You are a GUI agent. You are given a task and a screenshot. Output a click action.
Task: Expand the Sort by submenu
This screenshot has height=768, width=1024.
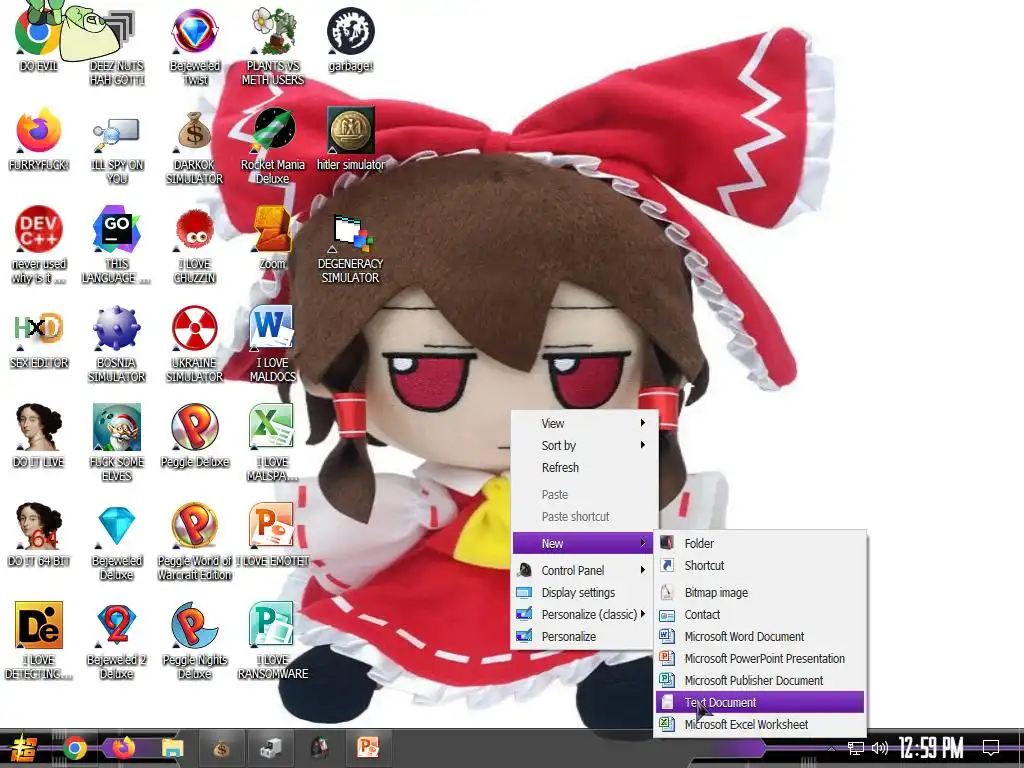(x=583, y=445)
